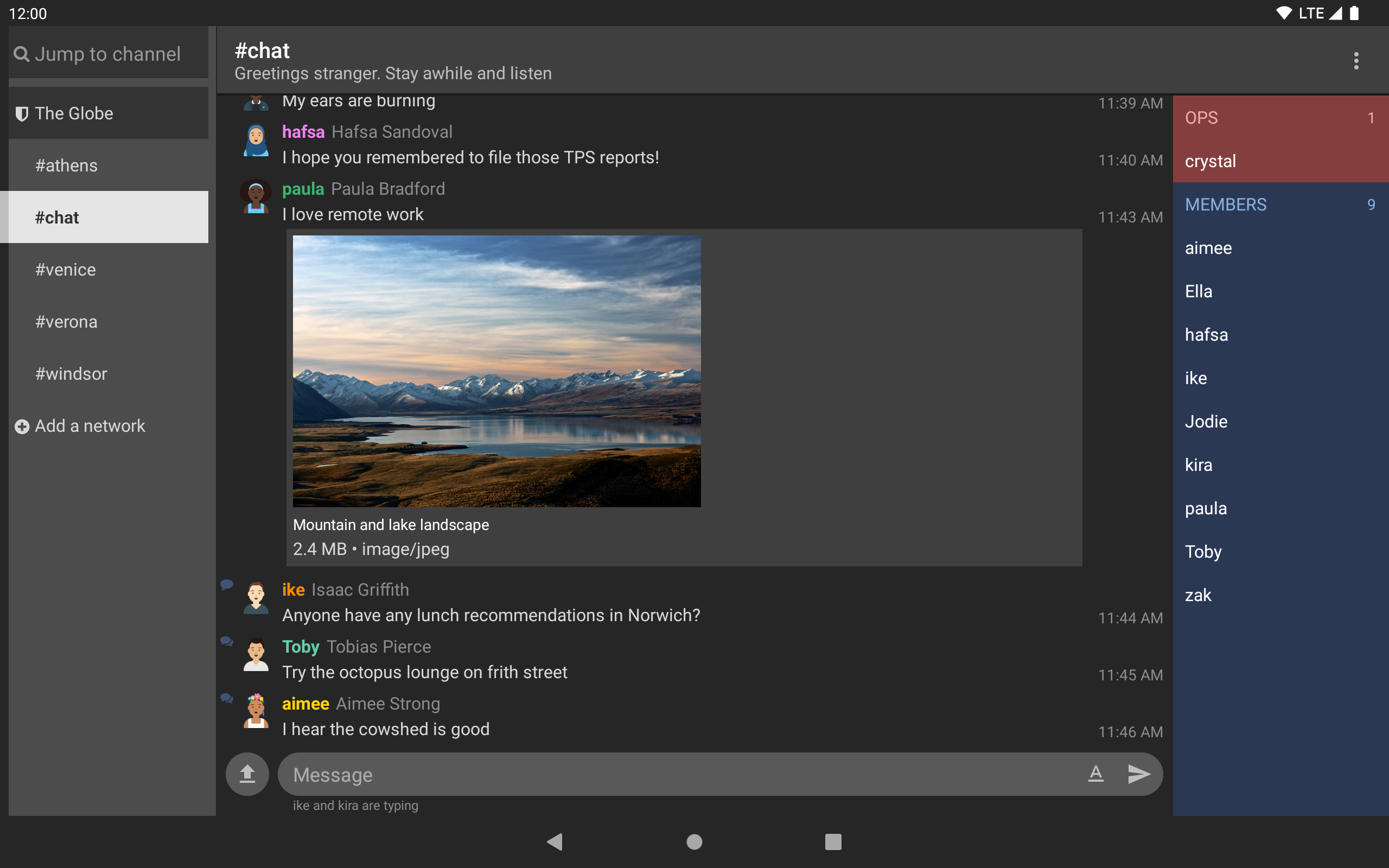Open the three-dot overflow menu
1389x868 pixels.
pos(1356,60)
